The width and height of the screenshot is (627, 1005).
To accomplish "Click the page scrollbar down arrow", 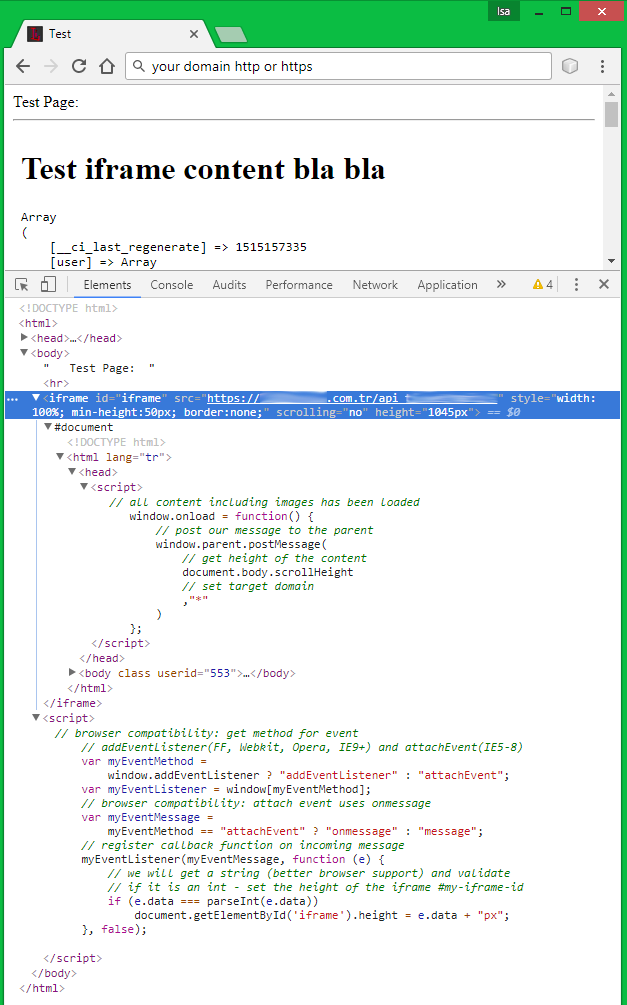I will (611, 261).
